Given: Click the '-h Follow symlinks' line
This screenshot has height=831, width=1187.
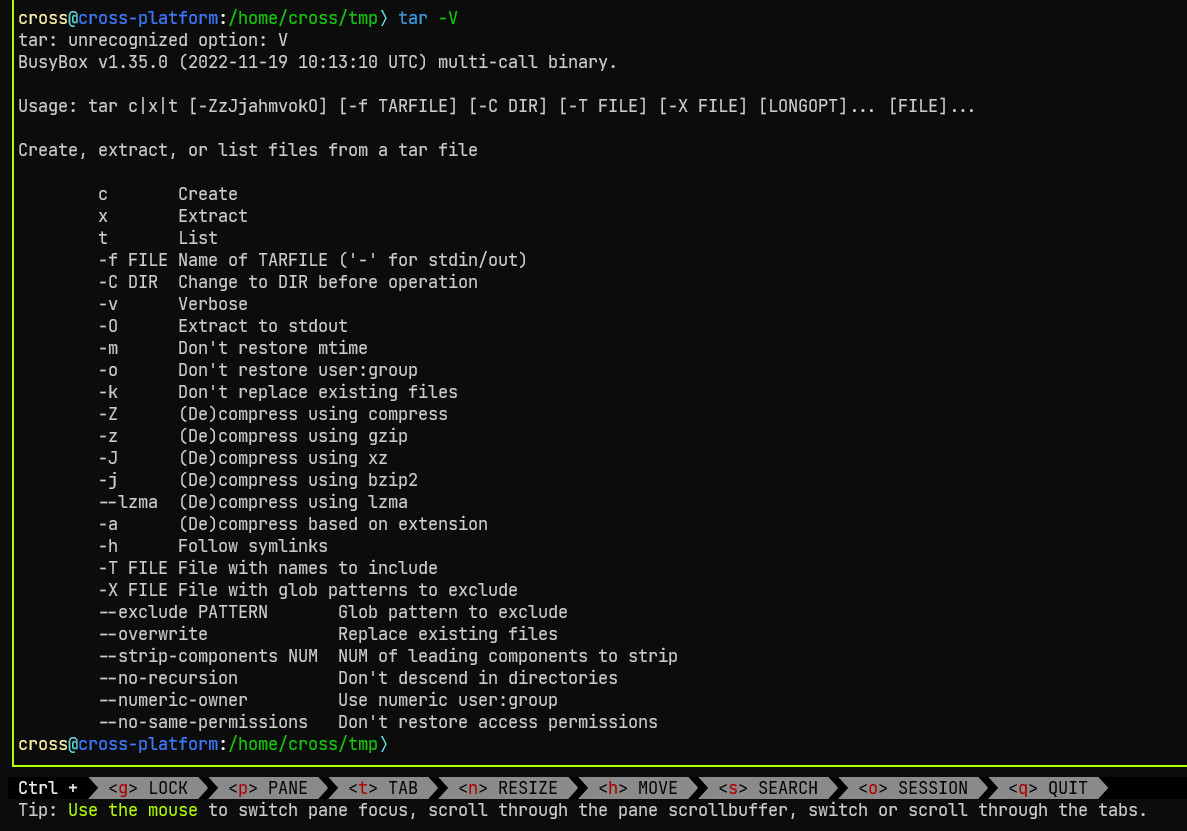Looking at the screenshot, I should tap(213, 545).
